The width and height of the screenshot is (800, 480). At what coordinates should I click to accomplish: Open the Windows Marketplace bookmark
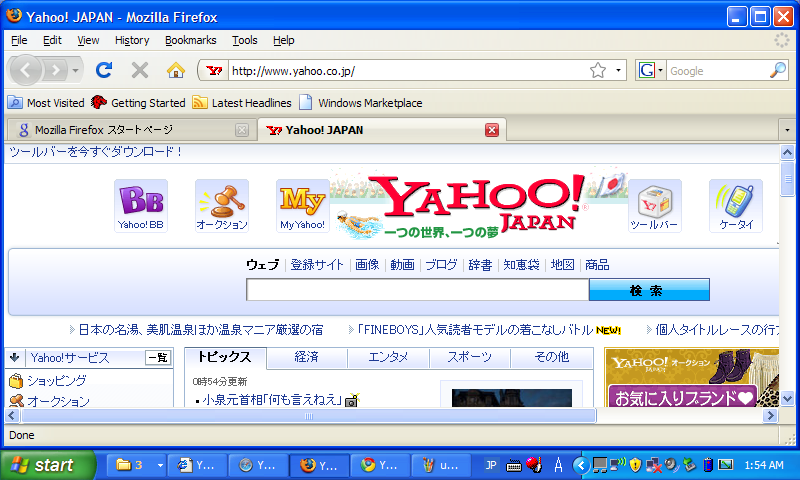click(361, 103)
